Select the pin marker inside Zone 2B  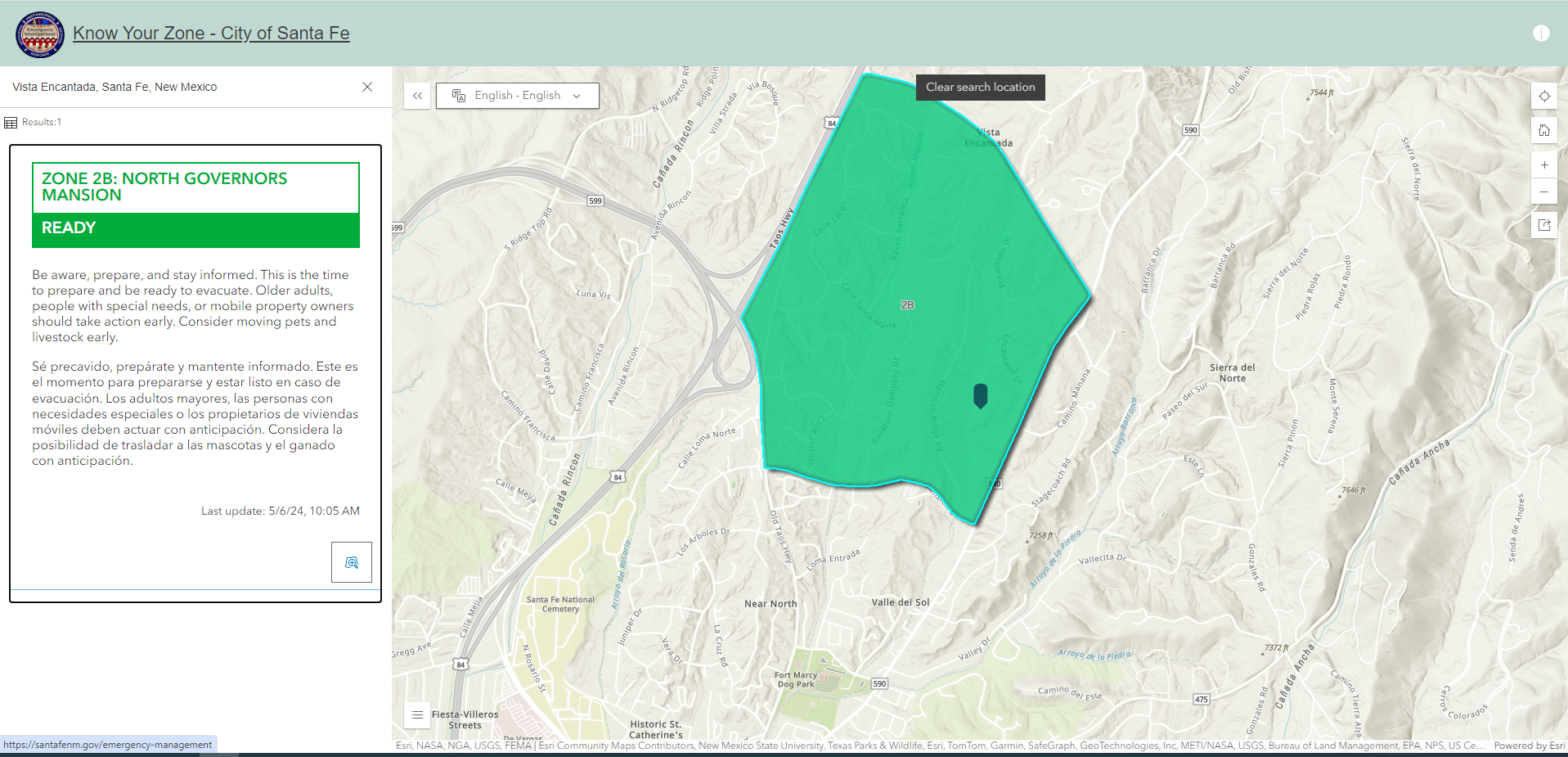pos(980,395)
